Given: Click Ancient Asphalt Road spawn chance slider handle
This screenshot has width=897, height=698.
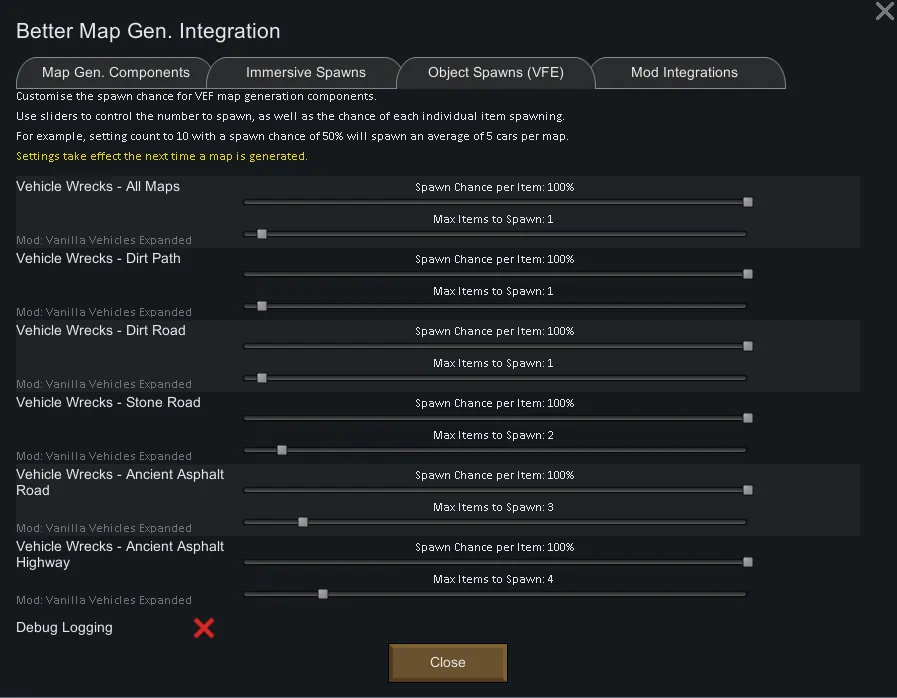Looking at the screenshot, I should click(748, 490).
